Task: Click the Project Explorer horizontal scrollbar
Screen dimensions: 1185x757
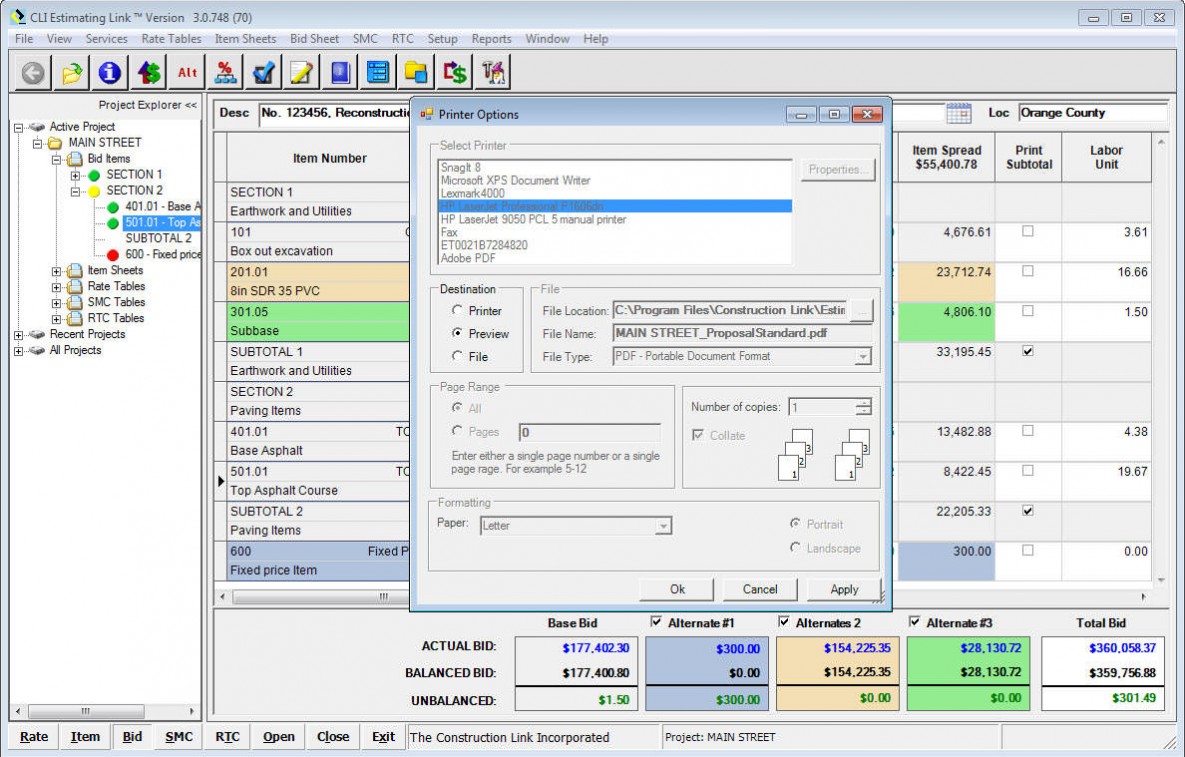Action: tap(105, 711)
